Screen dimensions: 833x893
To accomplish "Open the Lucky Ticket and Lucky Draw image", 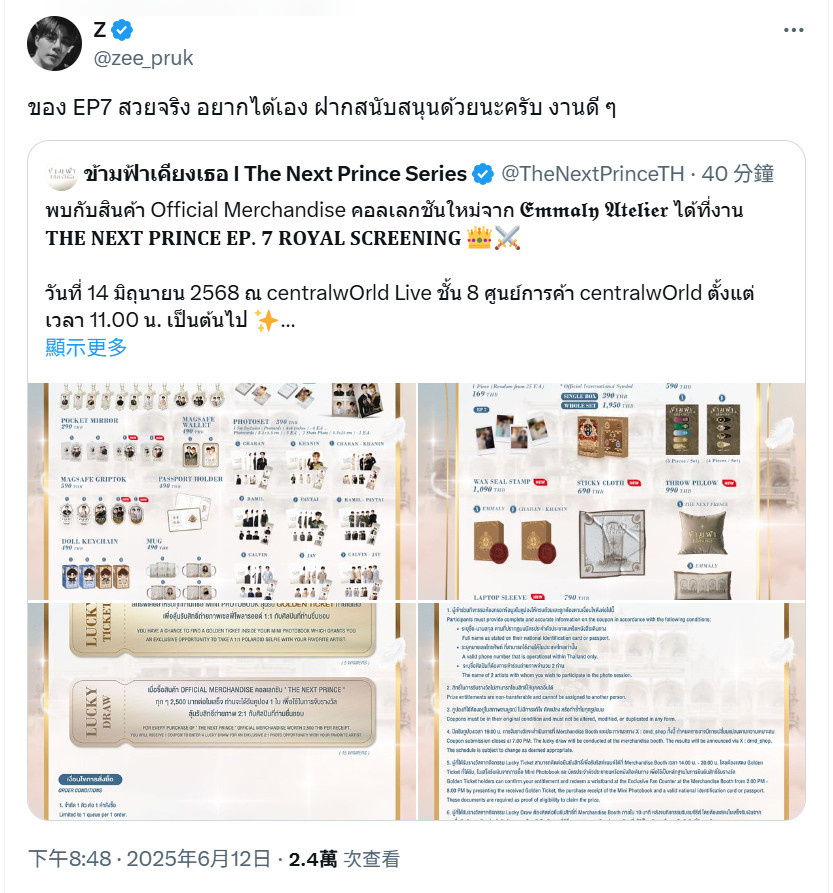I will 222,711.
